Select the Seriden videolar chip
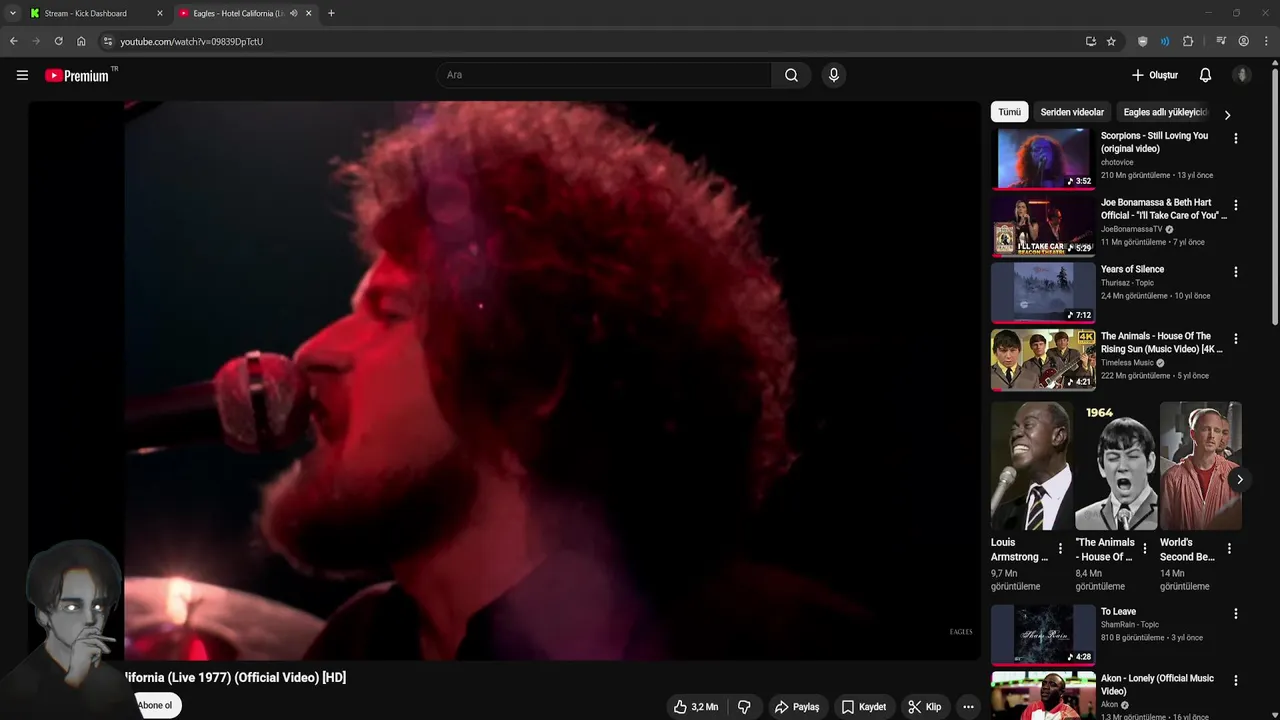1280x720 pixels. (1072, 112)
